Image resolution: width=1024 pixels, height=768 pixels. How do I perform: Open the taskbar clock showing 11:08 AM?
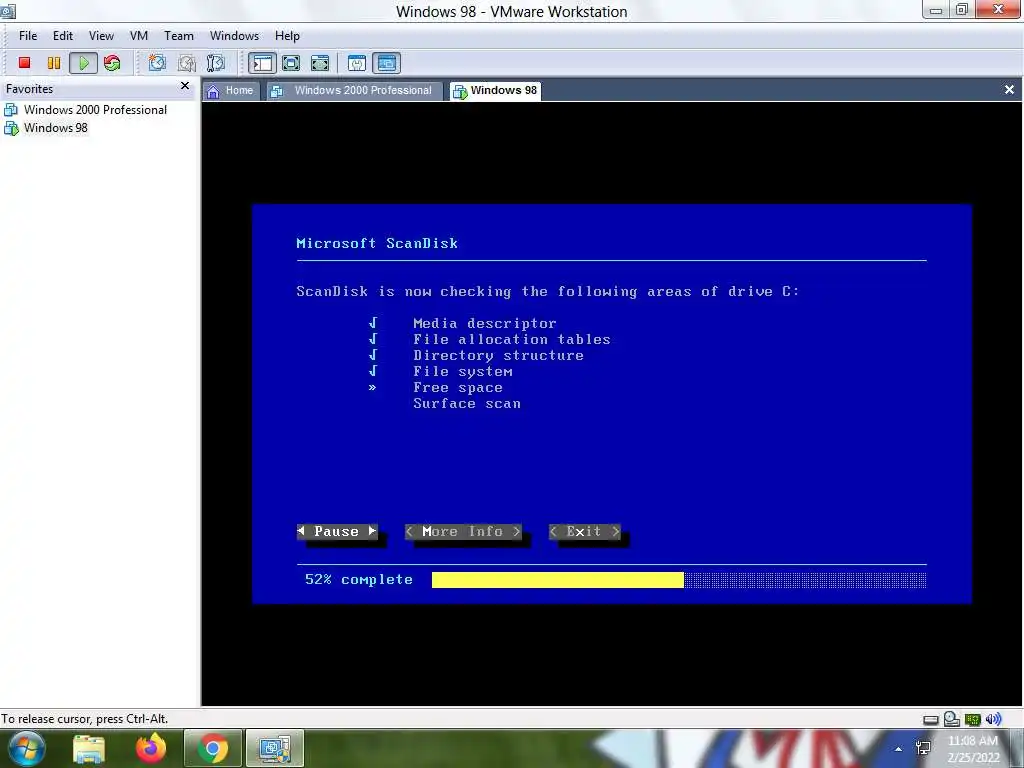pos(973,749)
